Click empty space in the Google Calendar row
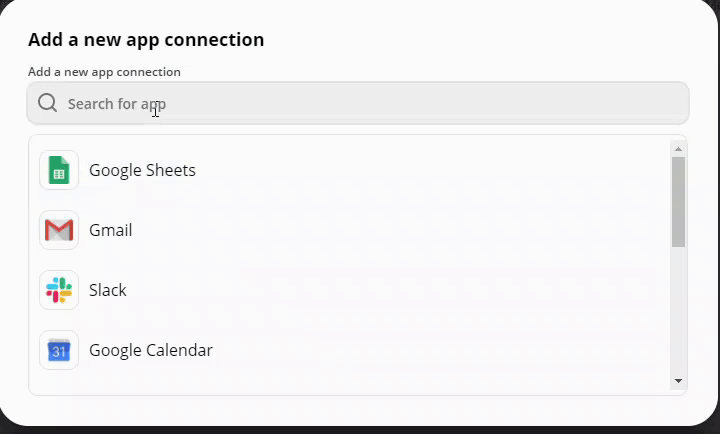 [413, 350]
